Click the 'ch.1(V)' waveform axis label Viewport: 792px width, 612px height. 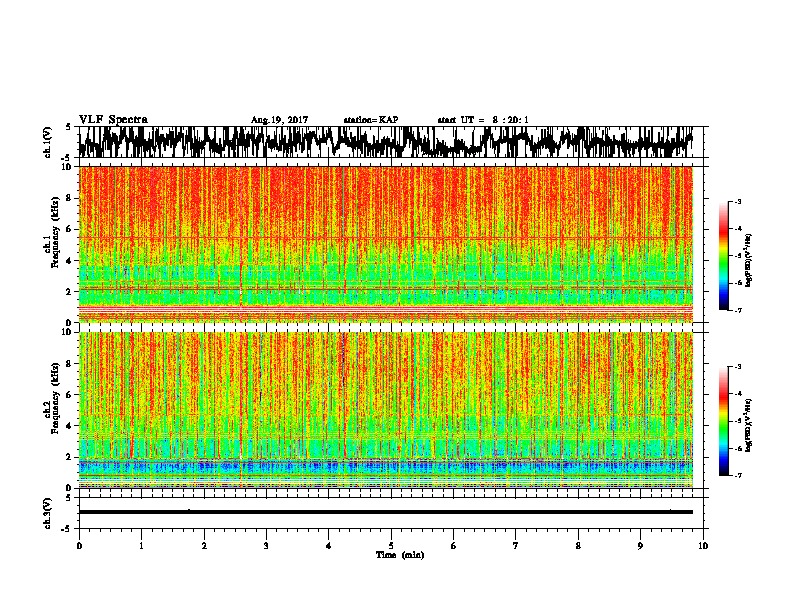click(x=48, y=142)
